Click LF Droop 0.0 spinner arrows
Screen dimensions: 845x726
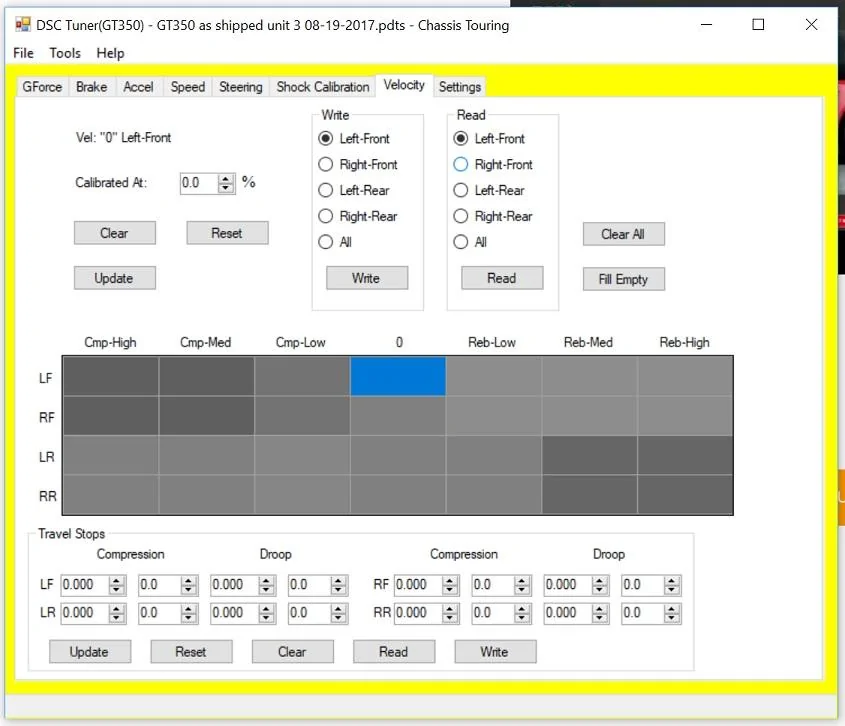click(x=338, y=585)
